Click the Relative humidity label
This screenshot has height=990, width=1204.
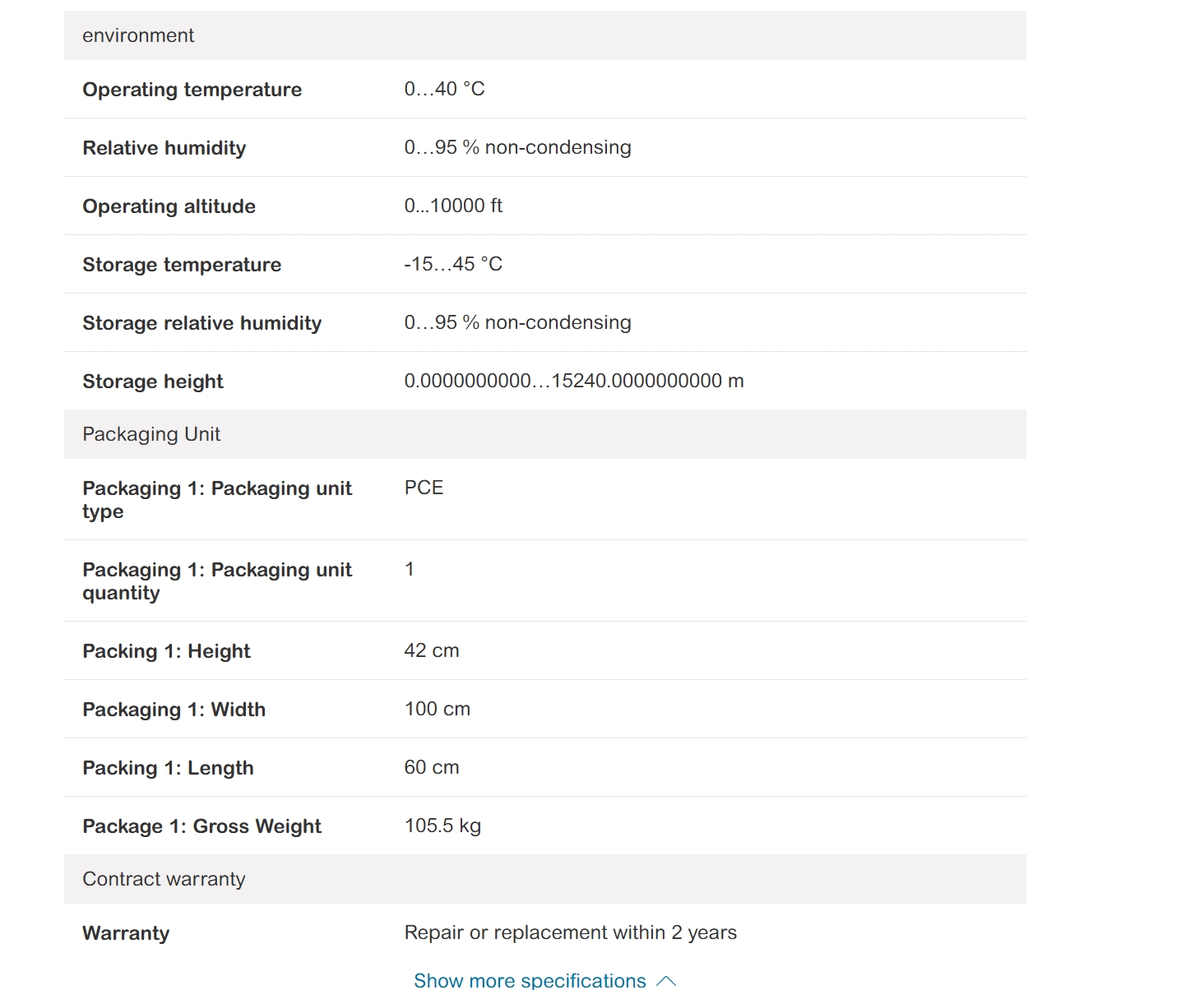pyautogui.click(x=164, y=148)
